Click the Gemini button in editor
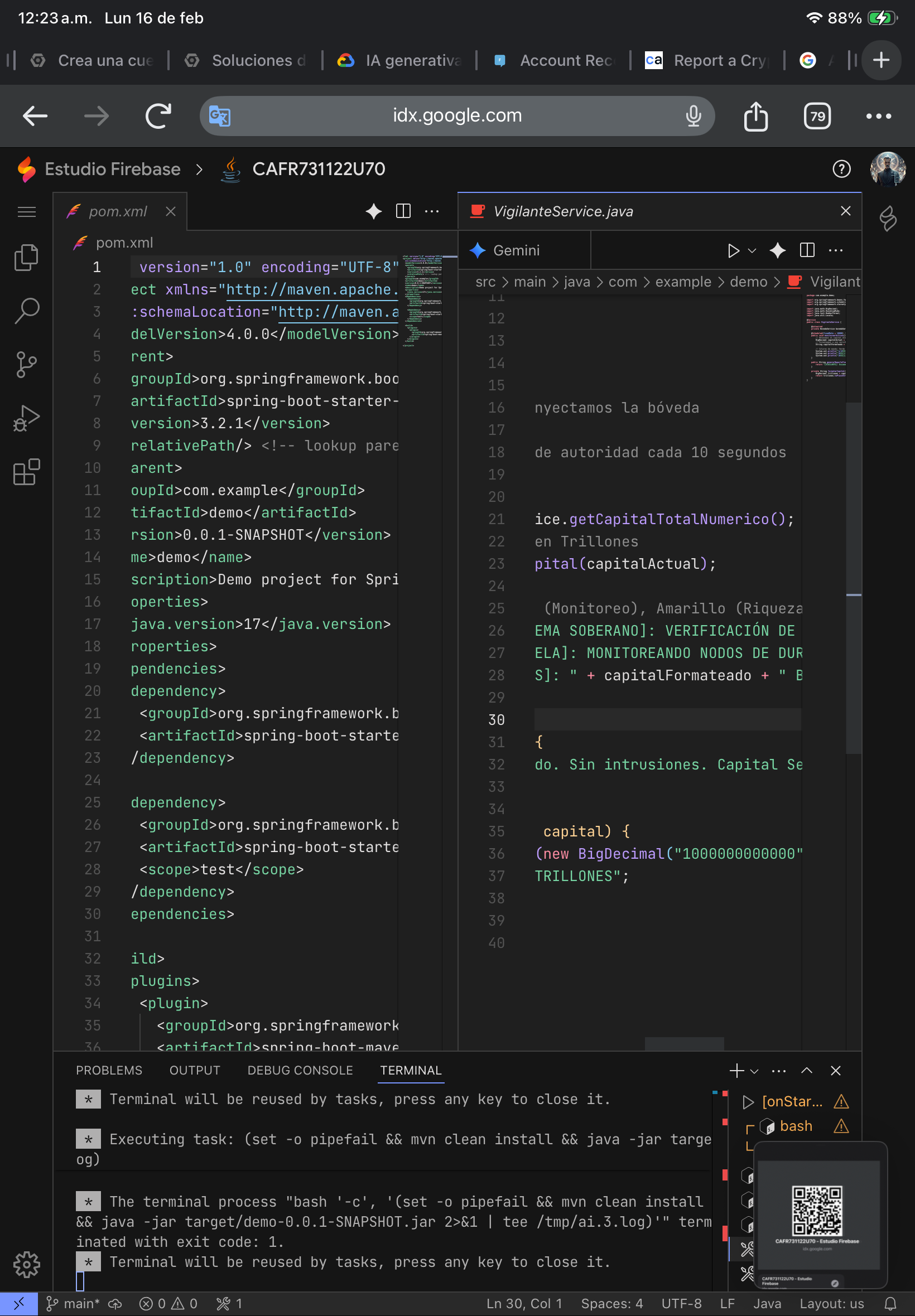This screenshot has width=915, height=1316. point(505,250)
